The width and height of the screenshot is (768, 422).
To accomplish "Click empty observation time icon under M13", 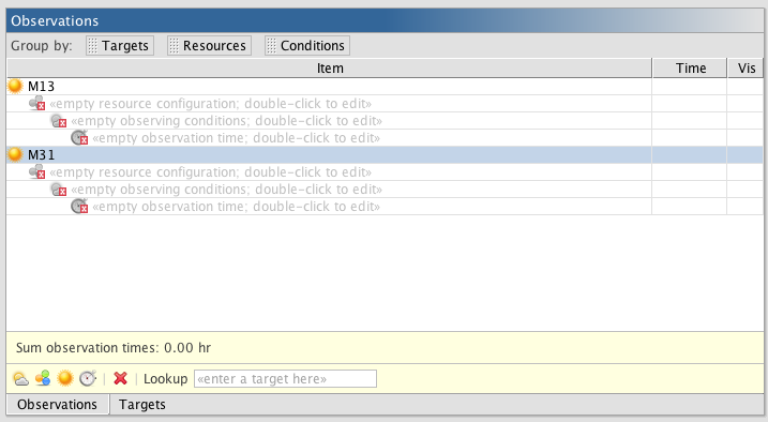I will click(x=79, y=138).
